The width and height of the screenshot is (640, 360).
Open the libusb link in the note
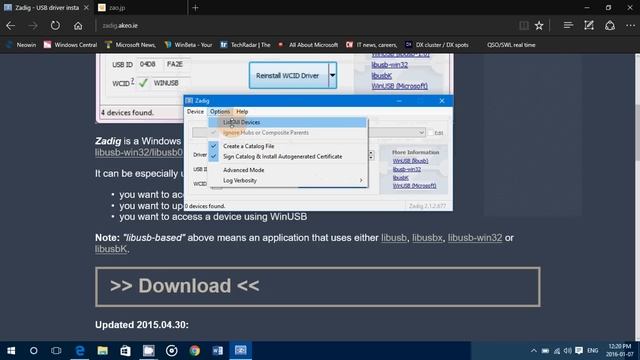pyautogui.click(x=394, y=238)
